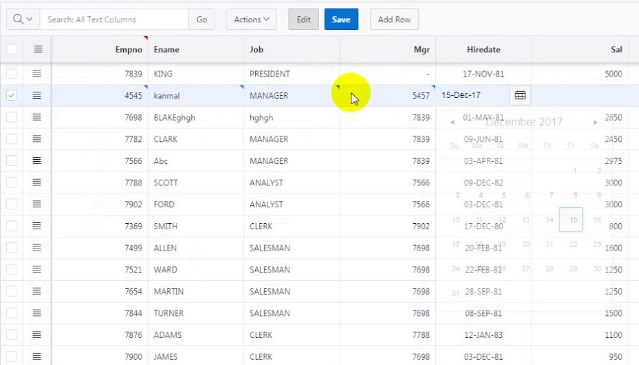Open row actions menu for MARTIN
This screenshot has width=639, height=365.
[x=37, y=291]
